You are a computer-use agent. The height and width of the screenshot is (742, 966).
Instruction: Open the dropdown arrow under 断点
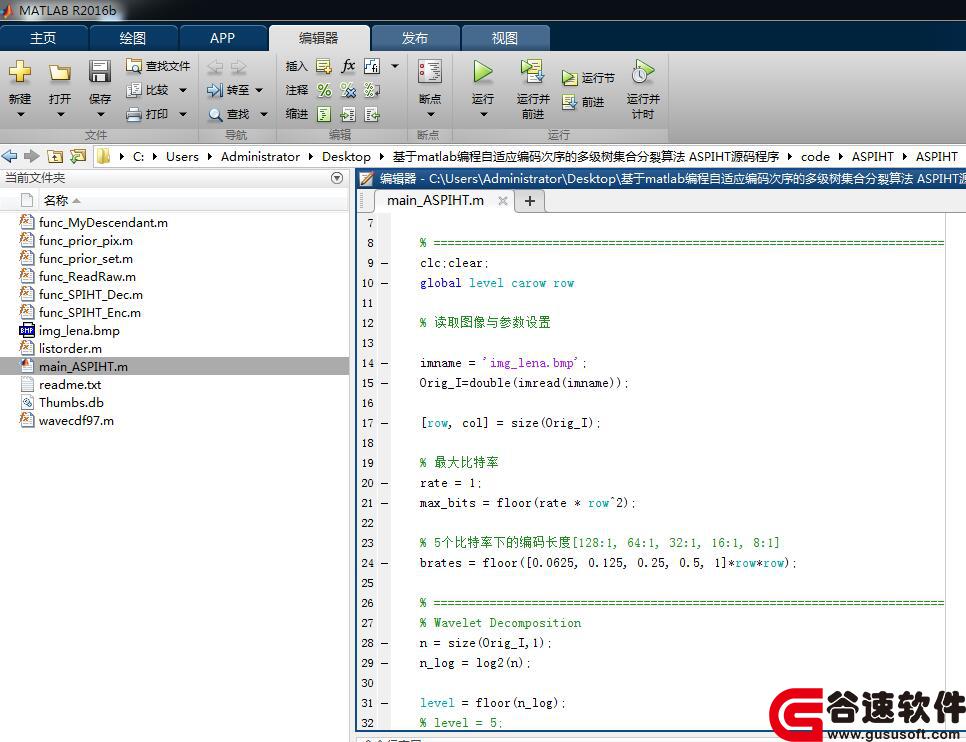pos(430,114)
